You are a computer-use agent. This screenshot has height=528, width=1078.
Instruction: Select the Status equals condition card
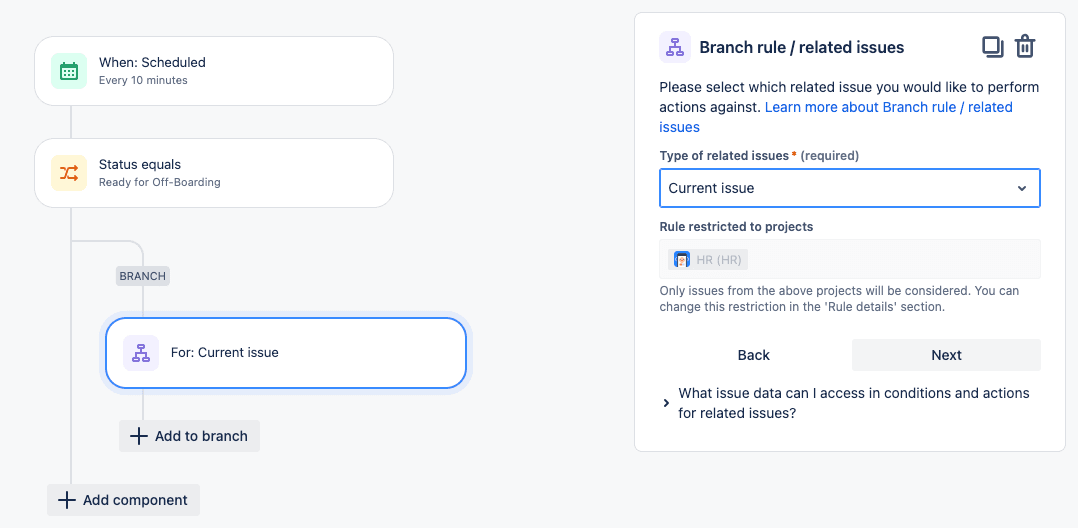tap(214, 173)
